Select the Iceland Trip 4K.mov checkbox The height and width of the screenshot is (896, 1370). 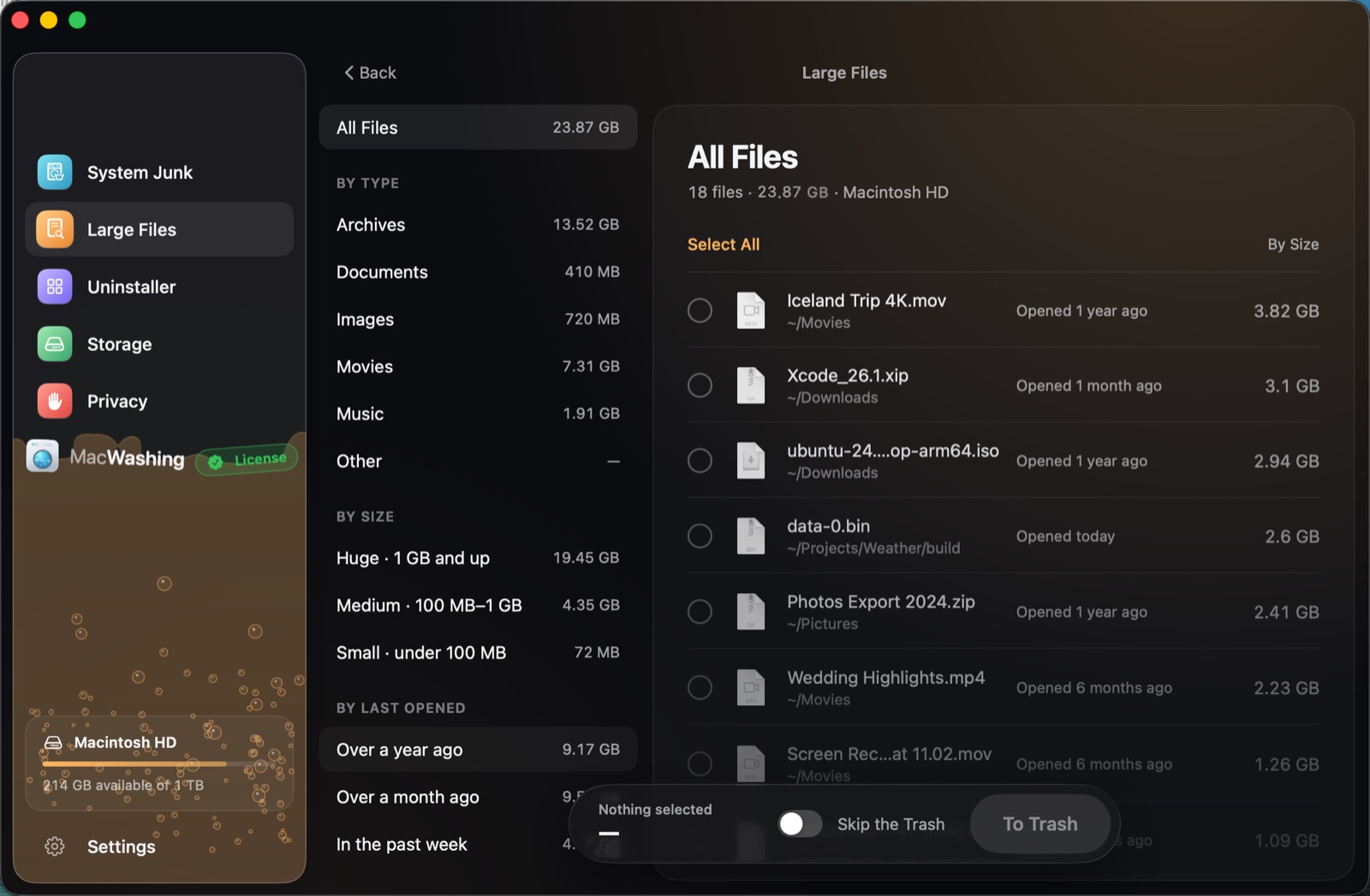coord(700,311)
